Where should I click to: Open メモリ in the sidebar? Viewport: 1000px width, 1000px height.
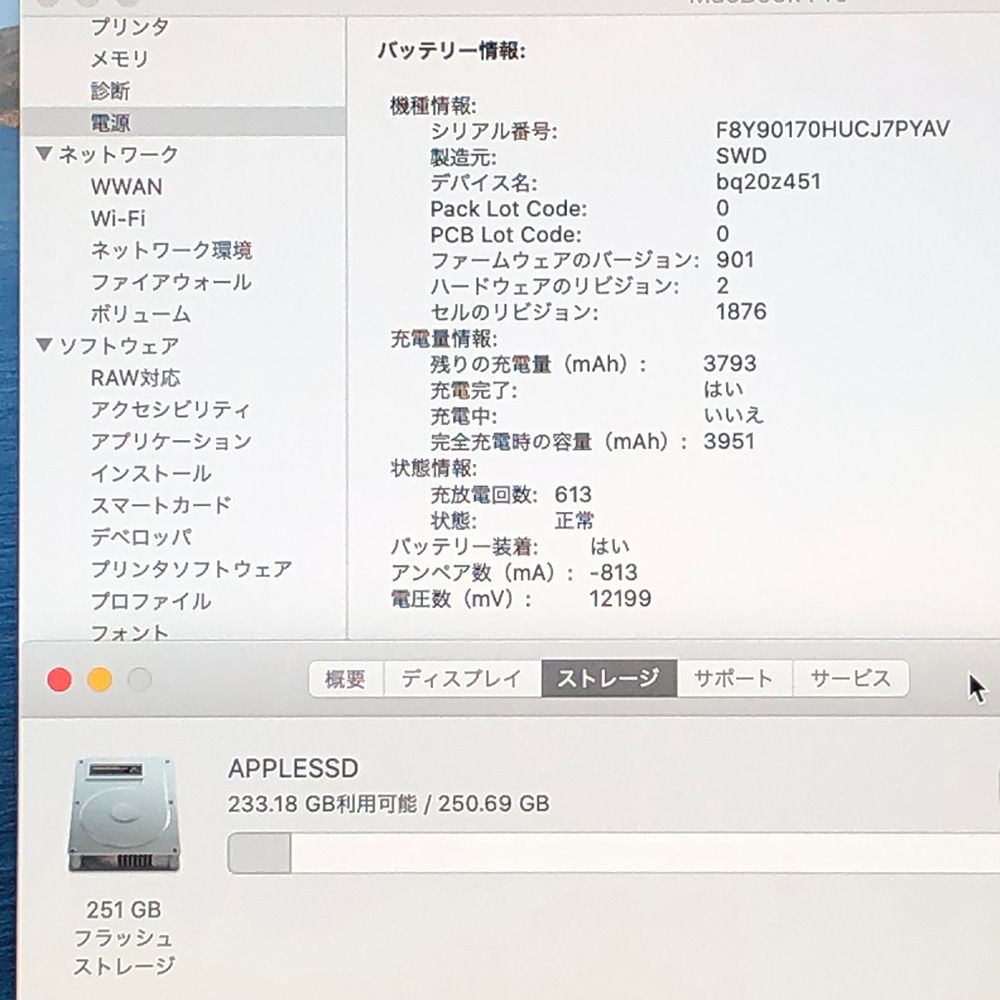click(x=120, y=59)
